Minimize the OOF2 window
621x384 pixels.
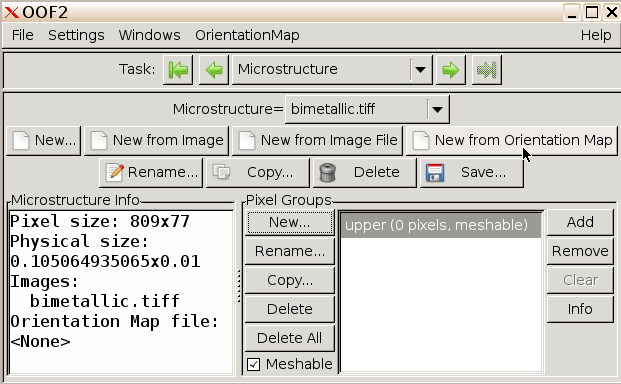(572, 13)
